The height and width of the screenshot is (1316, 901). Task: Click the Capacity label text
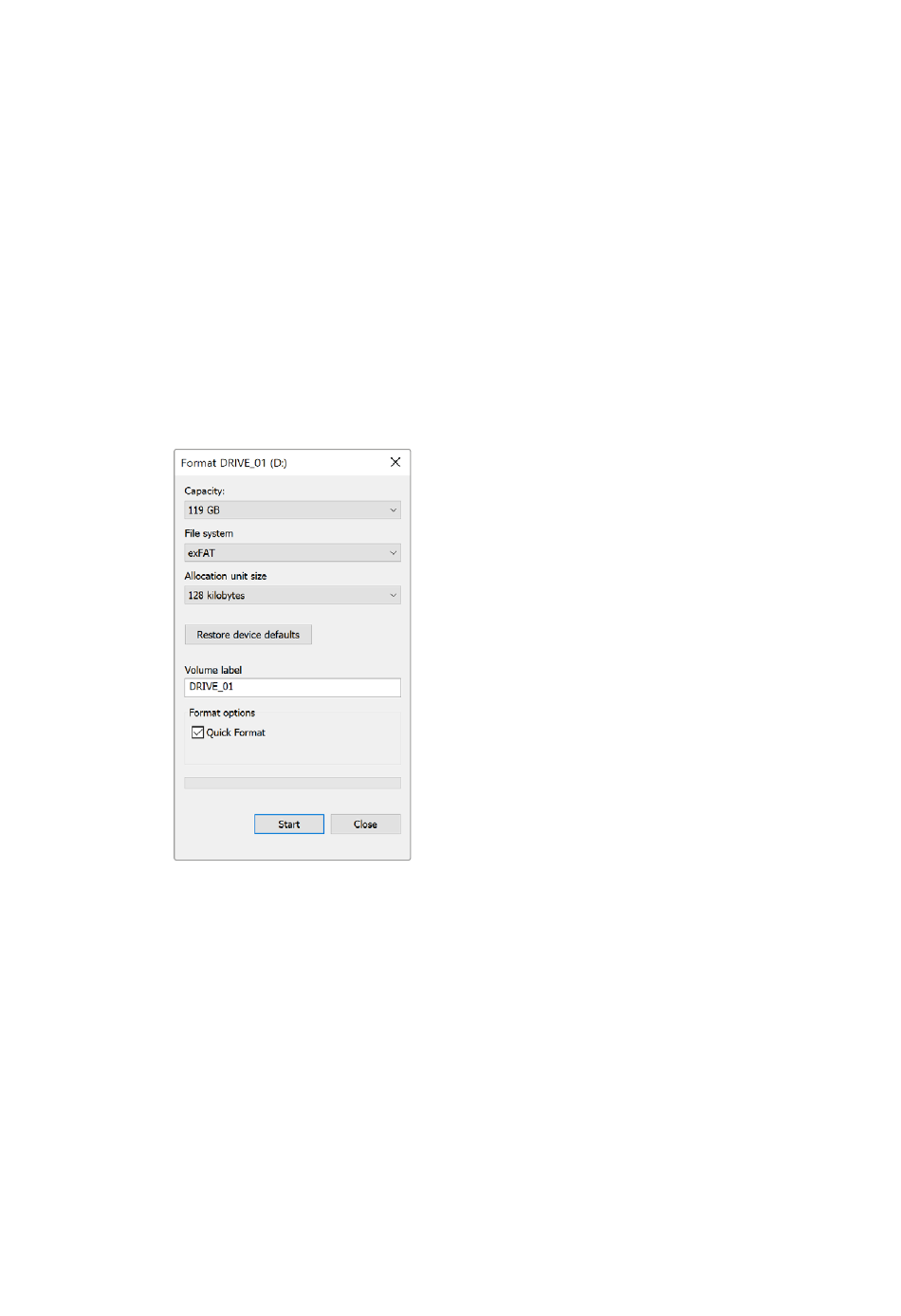[x=205, y=491]
